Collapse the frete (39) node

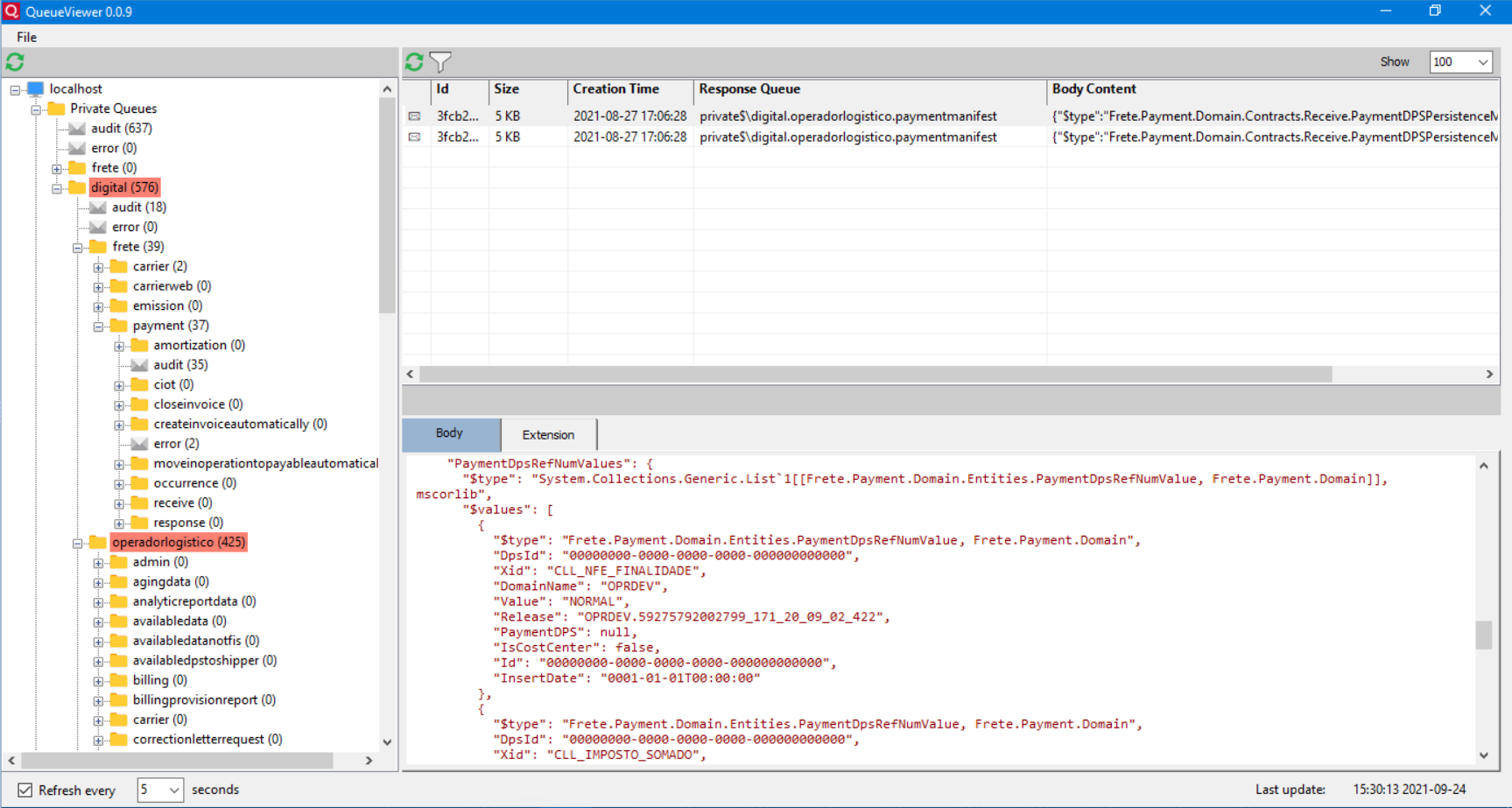(x=78, y=247)
